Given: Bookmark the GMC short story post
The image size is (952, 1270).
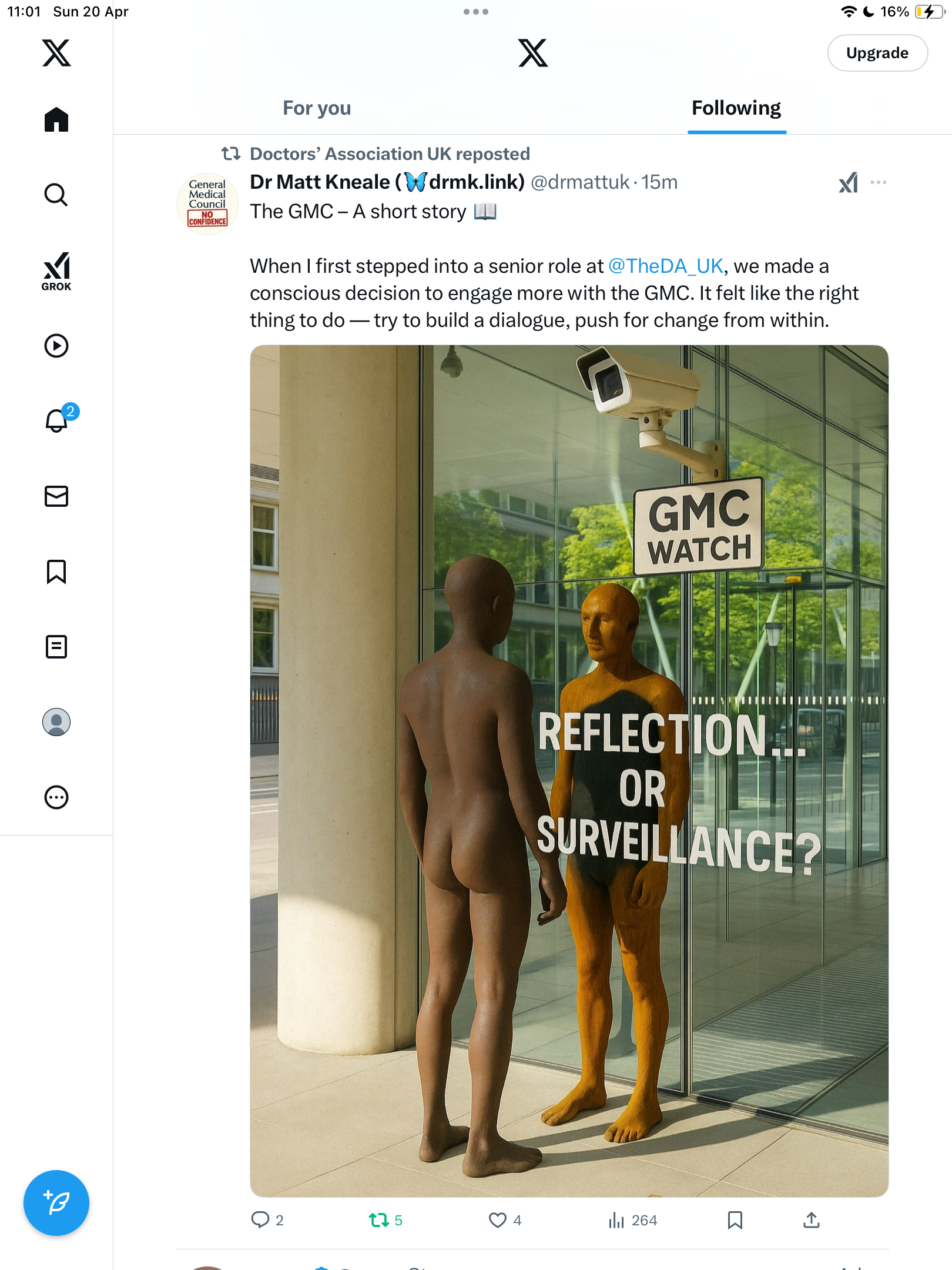Looking at the screenshot, I should pyautogui.click(x=735, y=1221).
